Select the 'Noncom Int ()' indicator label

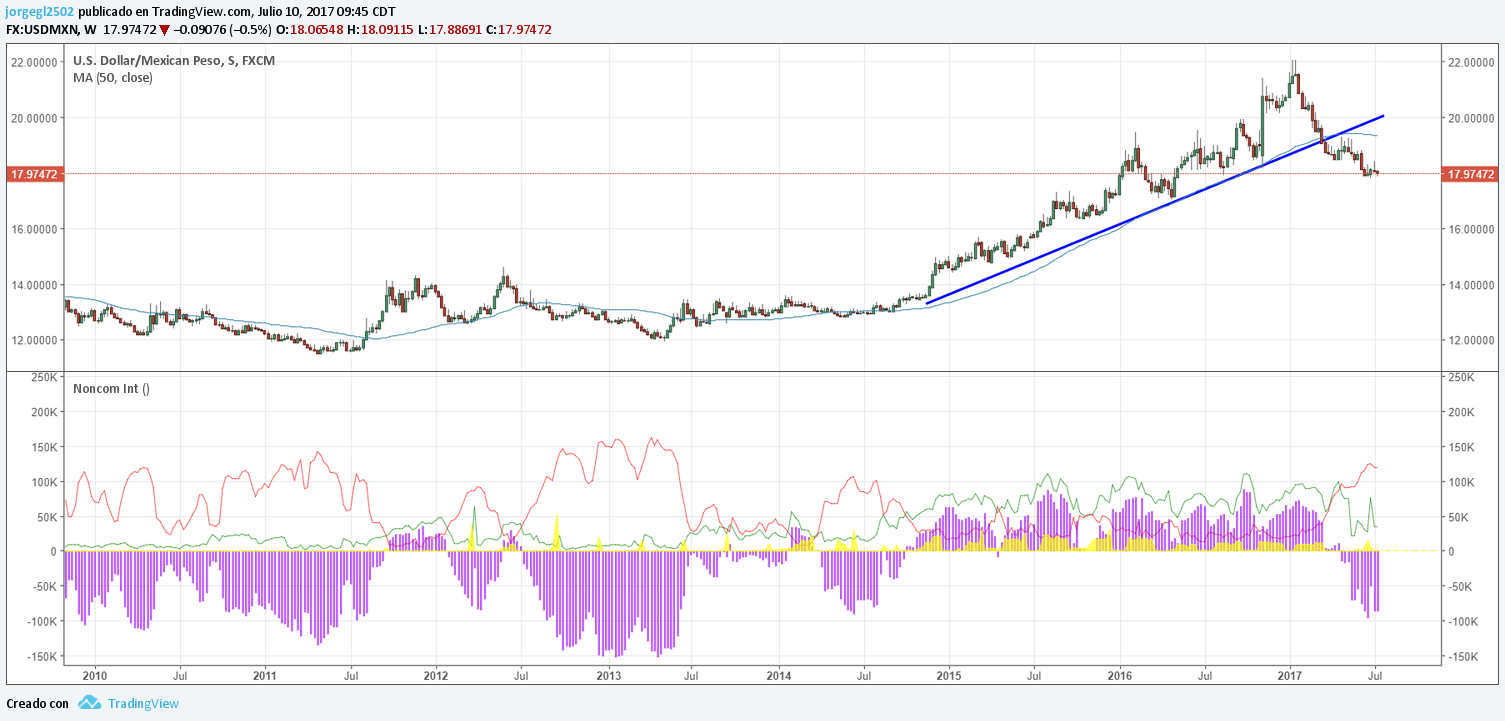(x=111, y=388)
